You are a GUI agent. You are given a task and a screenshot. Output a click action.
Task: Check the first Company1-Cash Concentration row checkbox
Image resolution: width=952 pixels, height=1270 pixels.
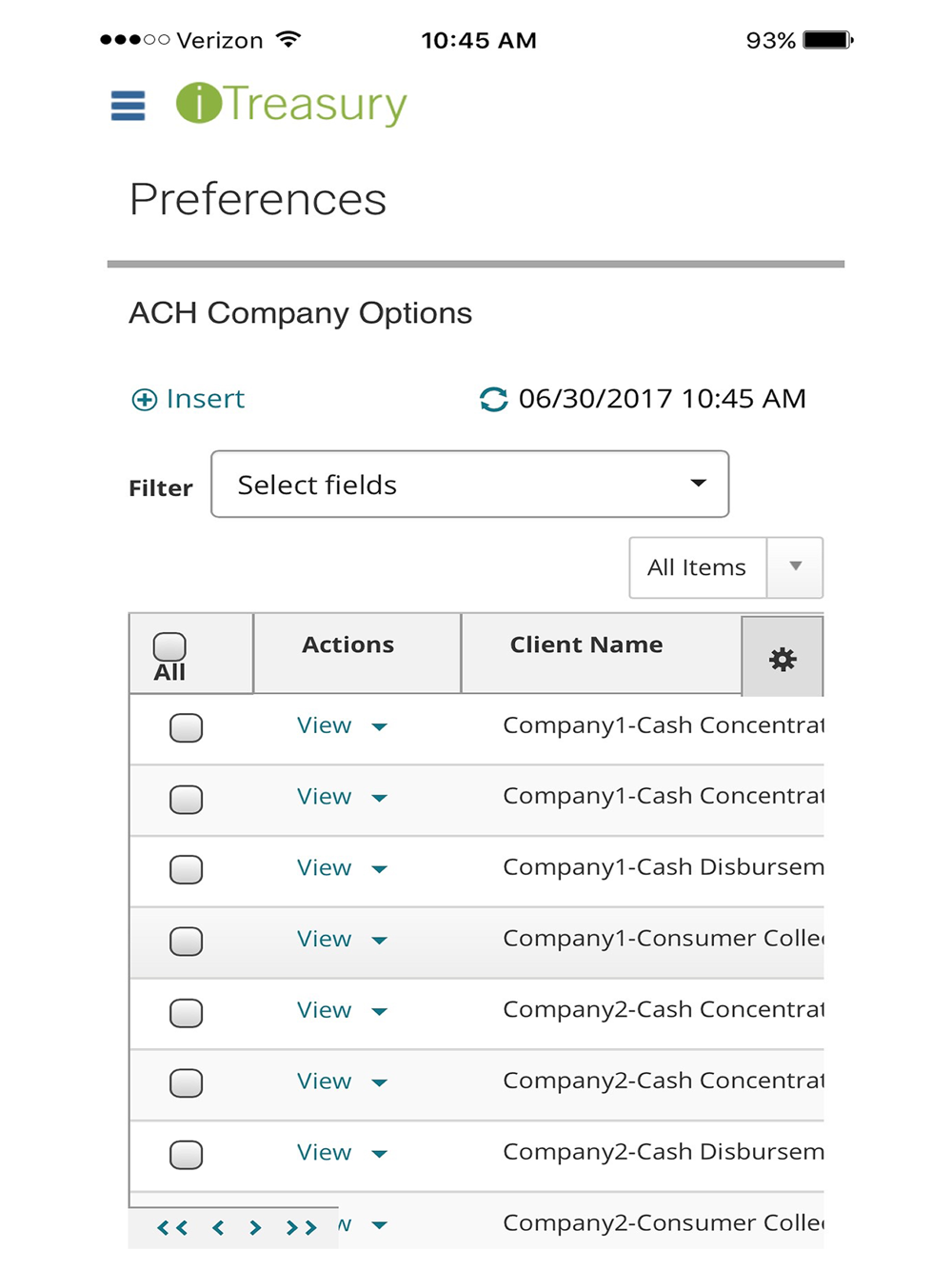coord(186,728)
